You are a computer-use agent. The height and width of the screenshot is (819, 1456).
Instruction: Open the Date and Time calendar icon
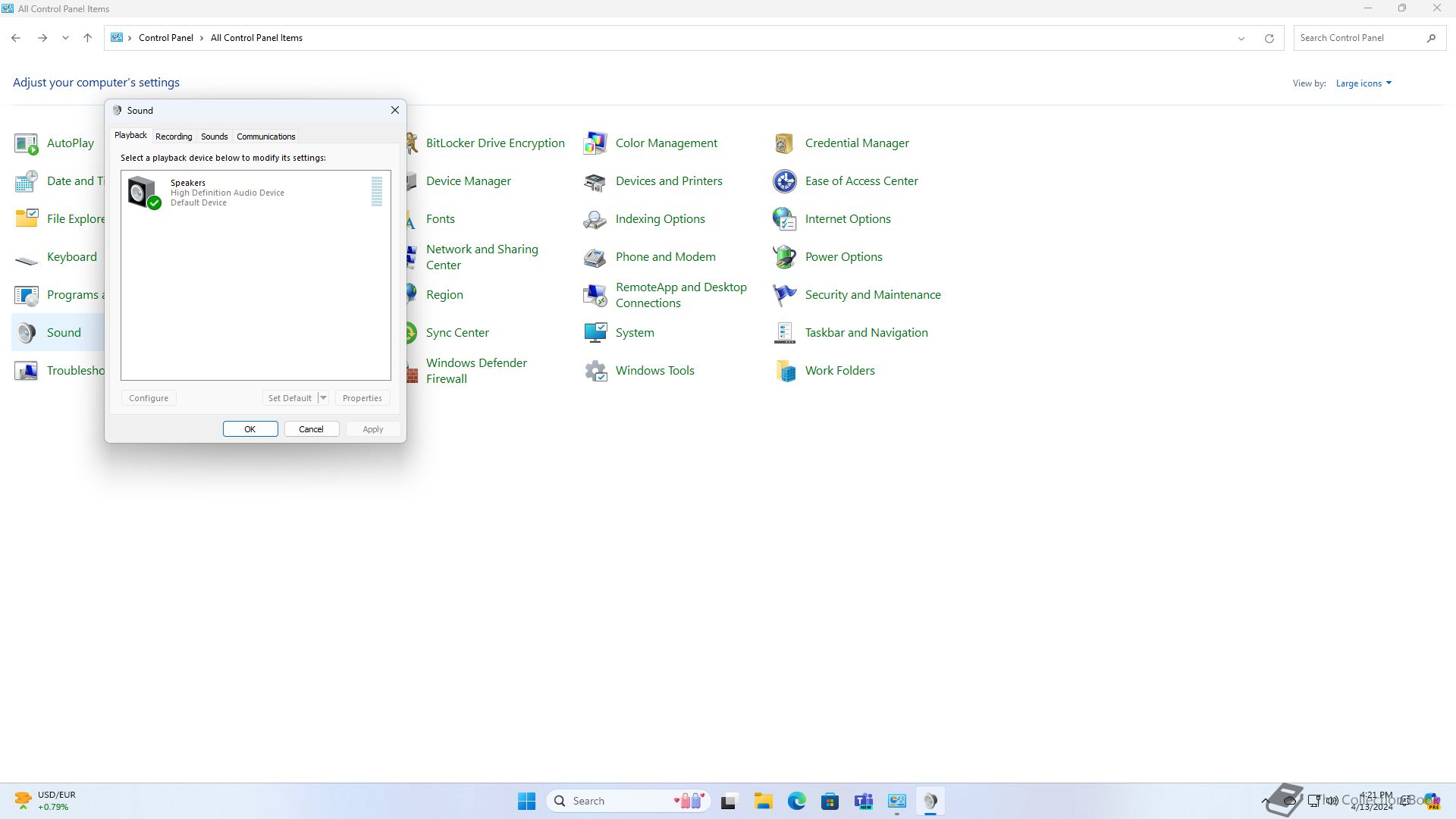[27, 181]
